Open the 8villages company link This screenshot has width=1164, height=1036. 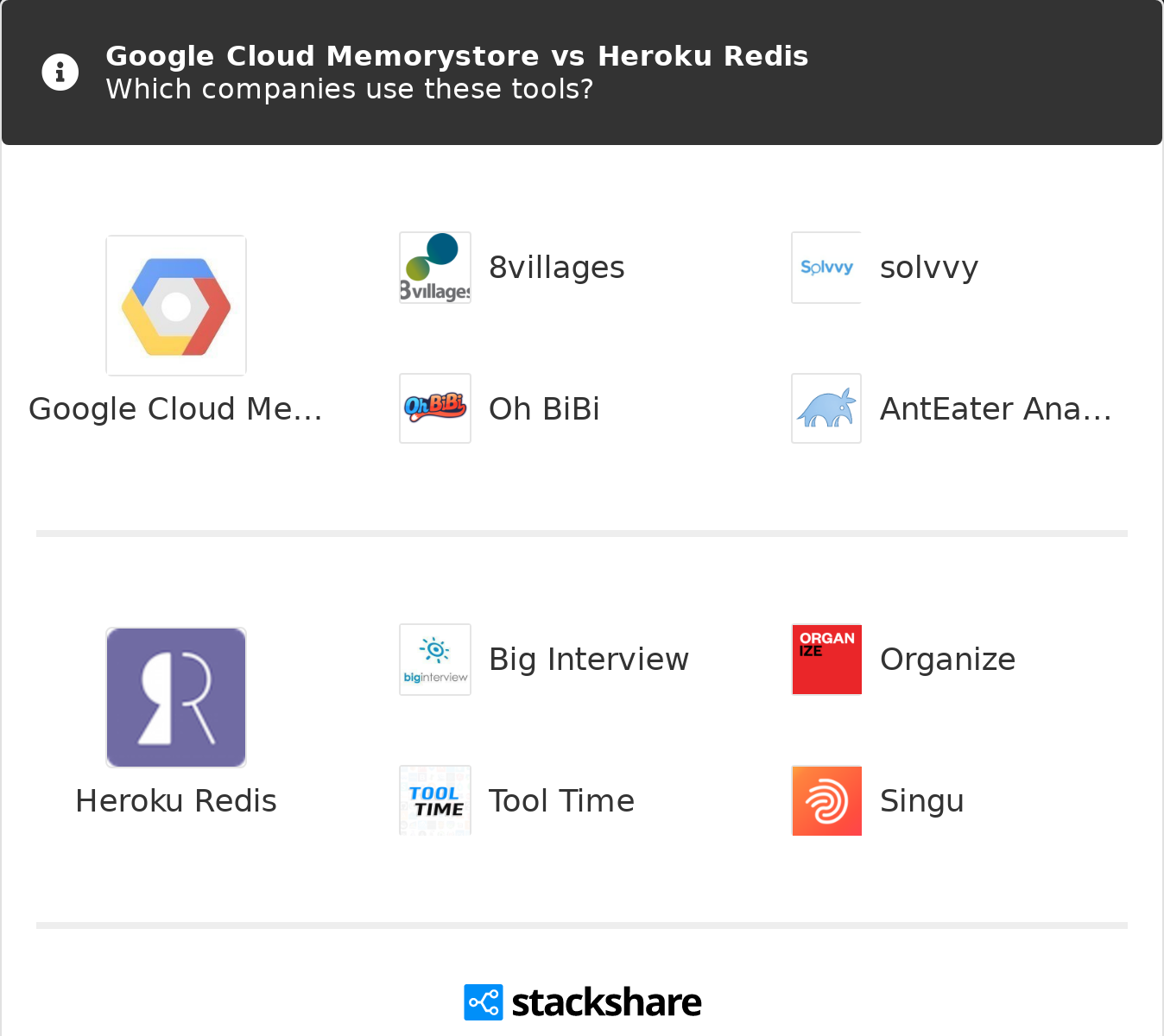coord(557,267)
